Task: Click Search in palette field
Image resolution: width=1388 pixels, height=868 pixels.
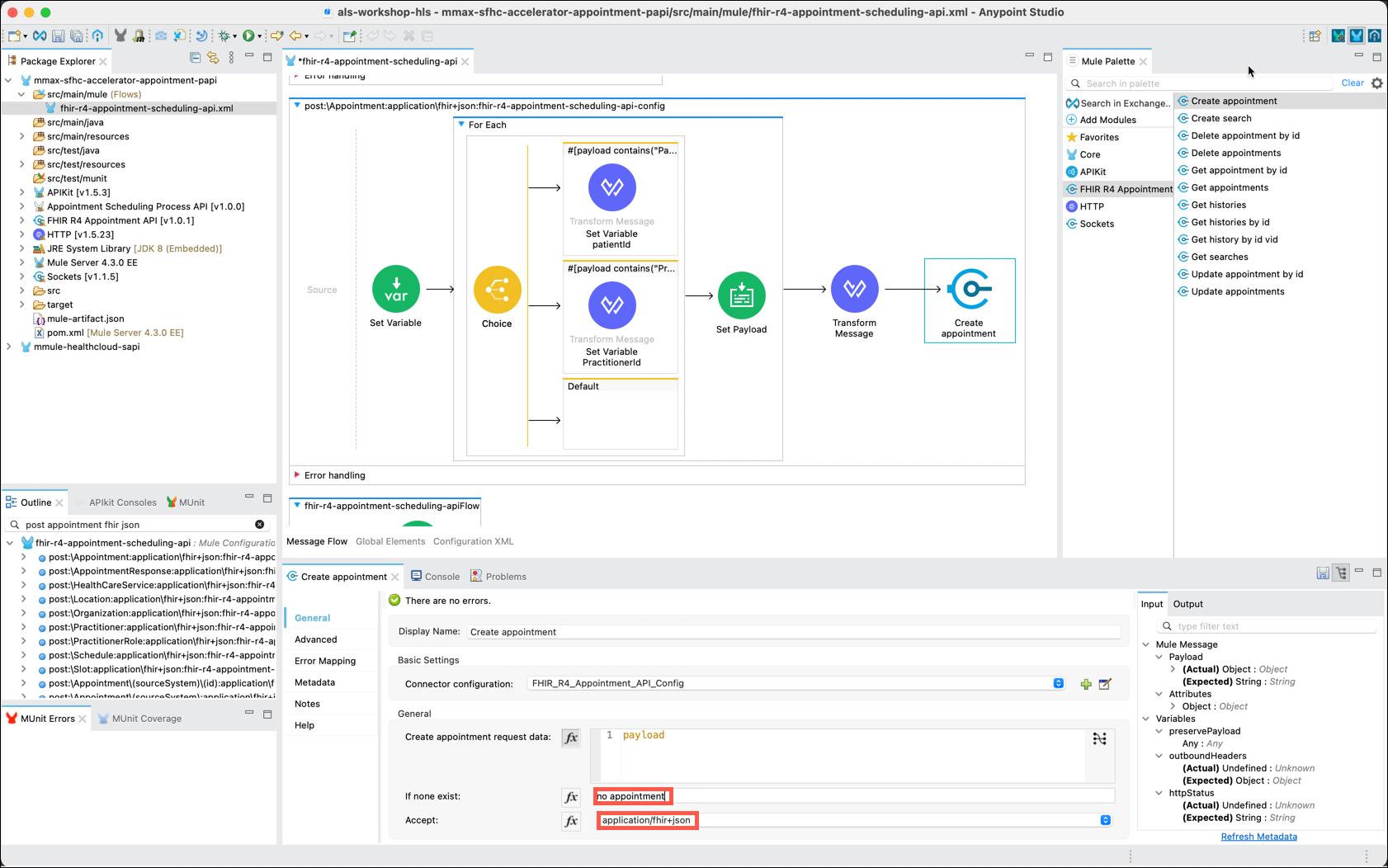Action: [1200, 83]
